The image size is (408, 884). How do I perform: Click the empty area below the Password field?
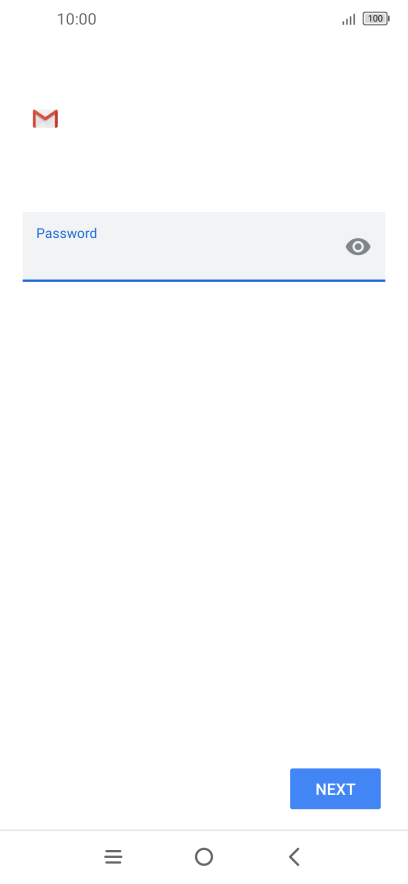pos(204,507)
